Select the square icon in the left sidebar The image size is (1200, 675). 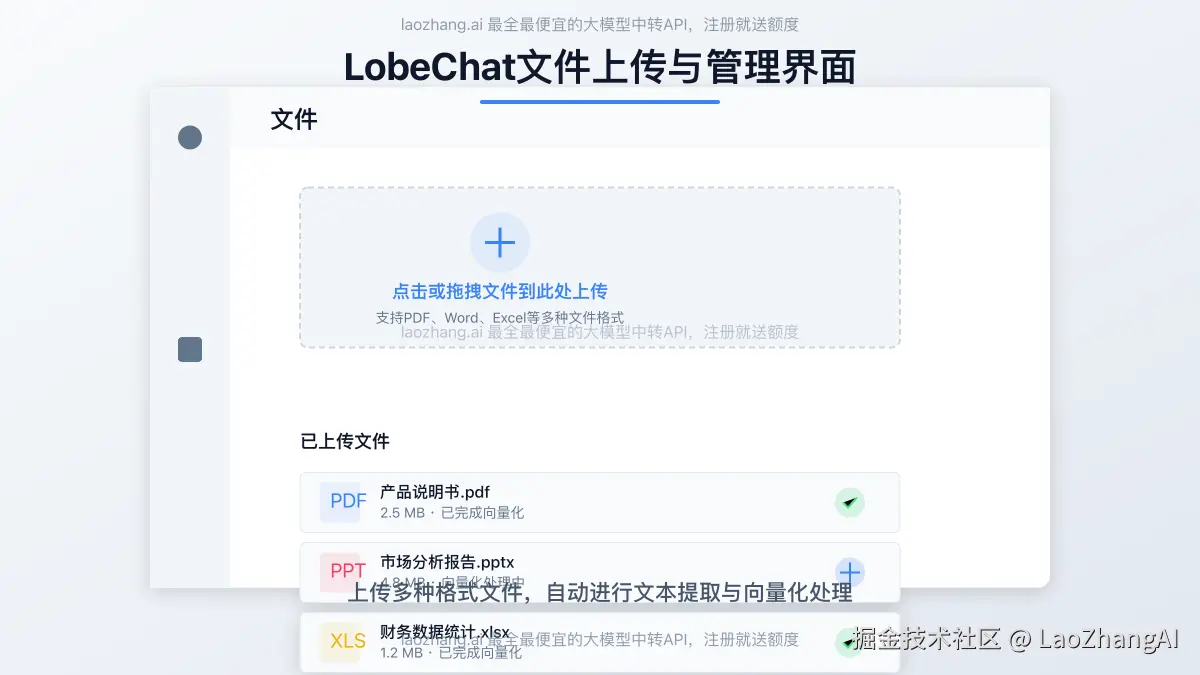coord(190,350)
